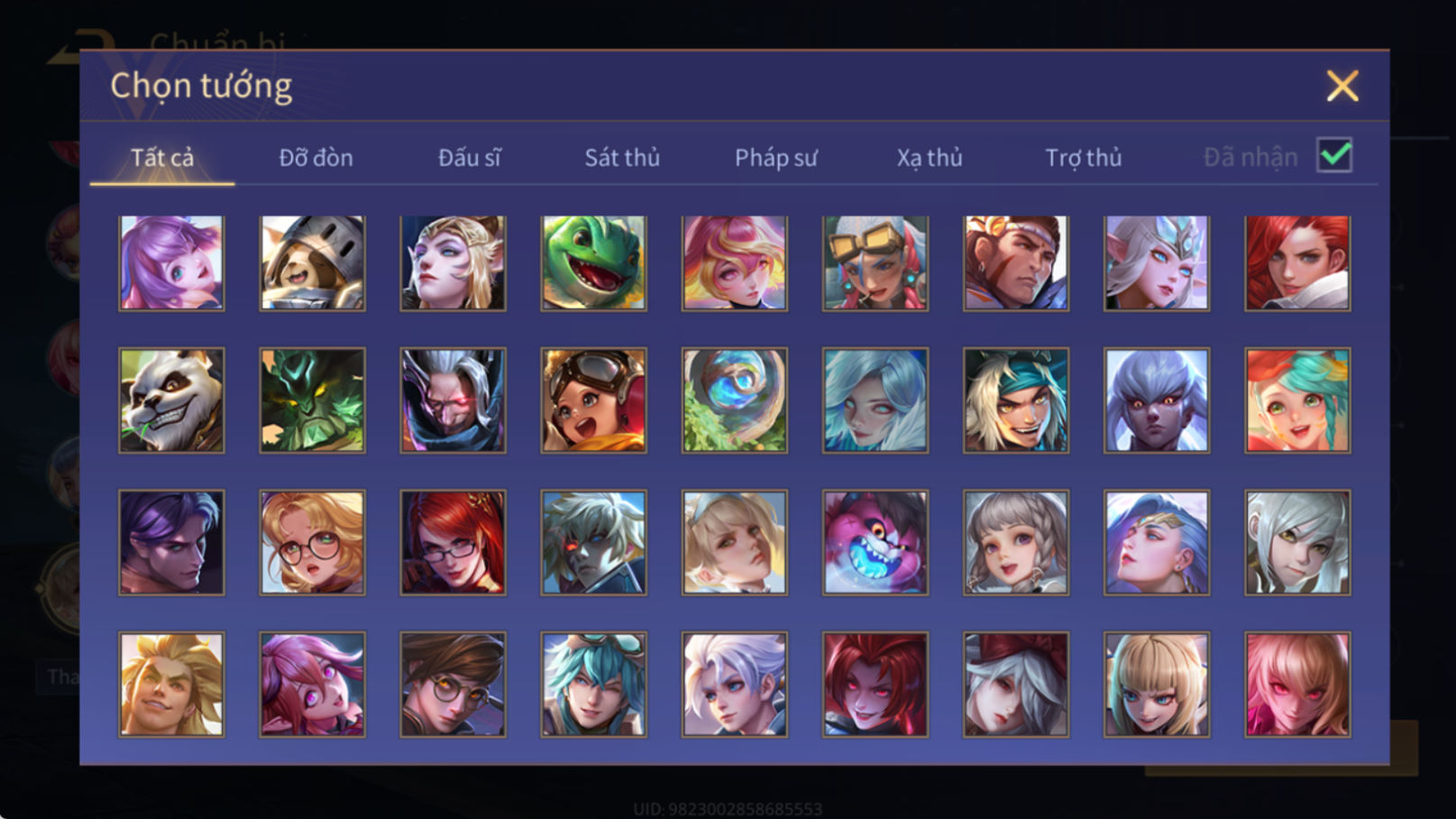1456x819 pixels.
Task: Choose the panda hero portrait
Action: pos(171,400)
